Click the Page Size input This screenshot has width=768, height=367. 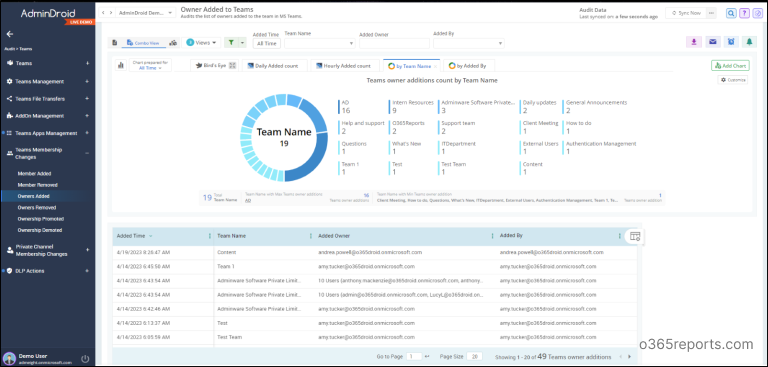(474, 357)
